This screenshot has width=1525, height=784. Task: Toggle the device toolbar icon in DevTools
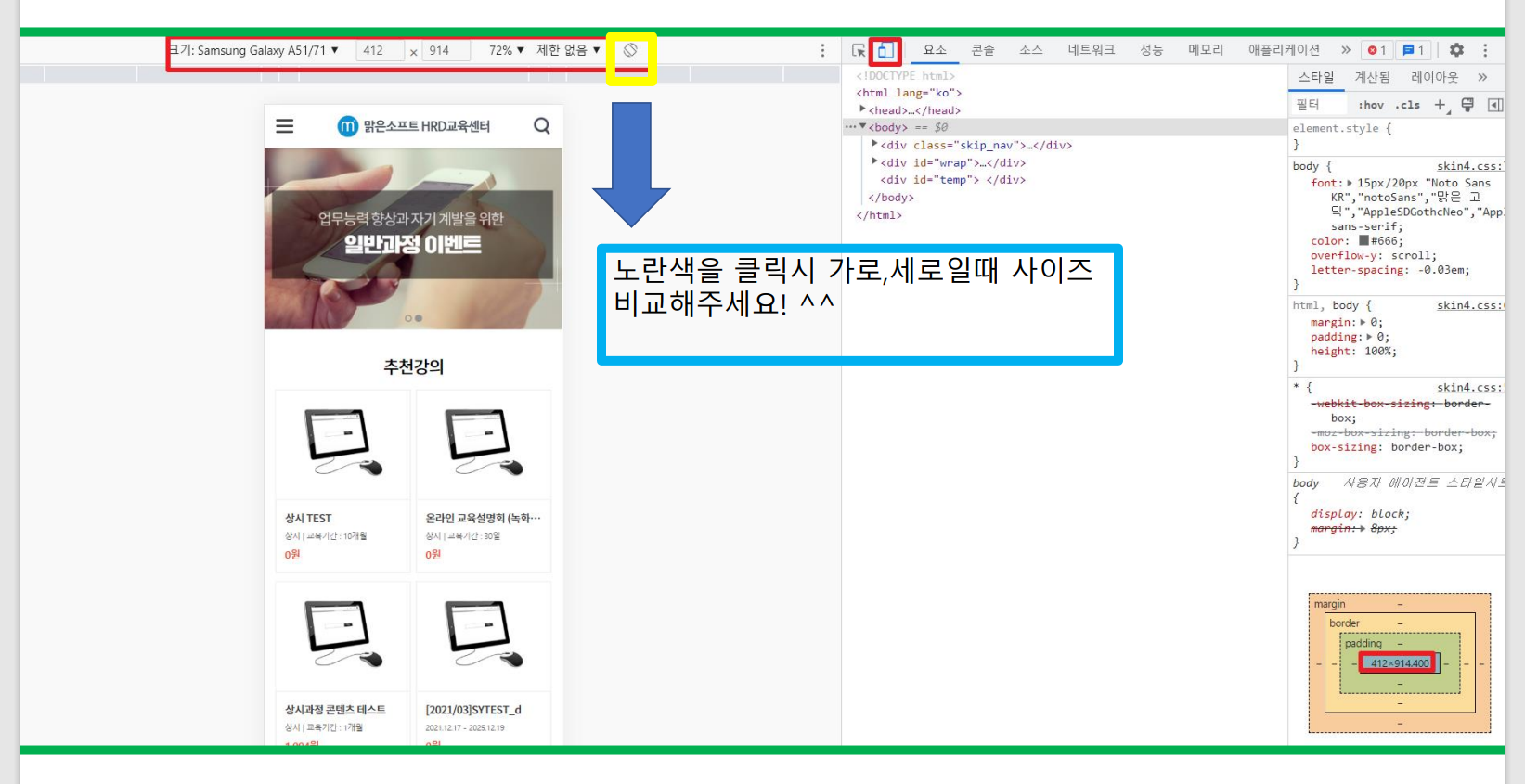click(885, 50)
